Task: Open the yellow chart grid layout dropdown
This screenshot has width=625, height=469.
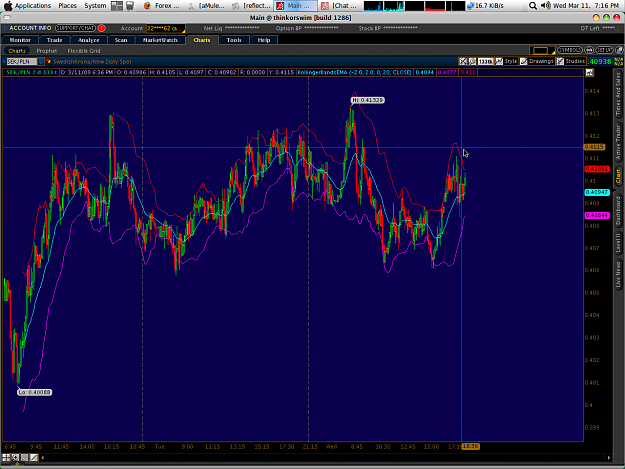Action: tap(542, 51)
